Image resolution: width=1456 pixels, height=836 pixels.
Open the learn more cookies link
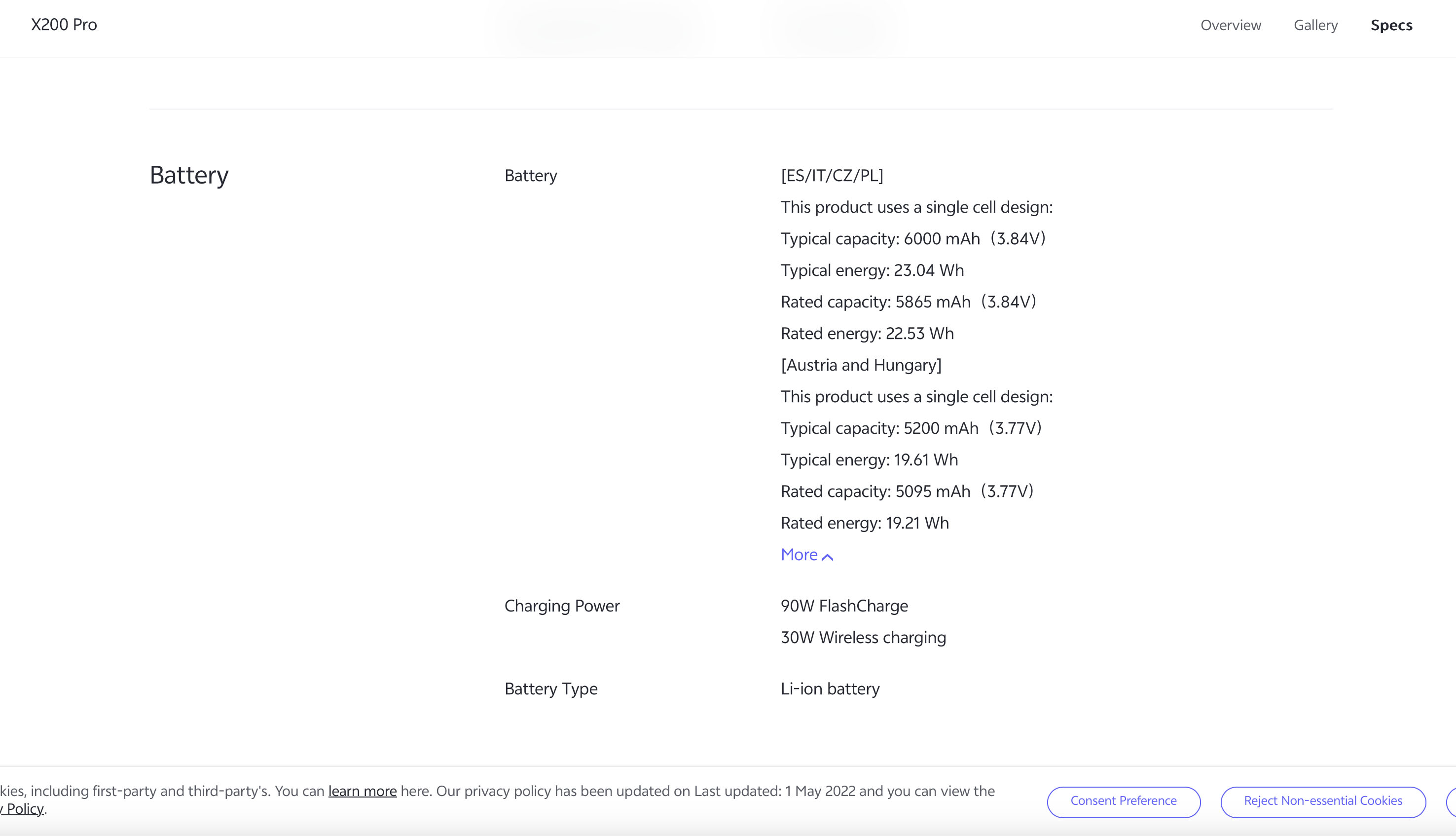[362, 791]
